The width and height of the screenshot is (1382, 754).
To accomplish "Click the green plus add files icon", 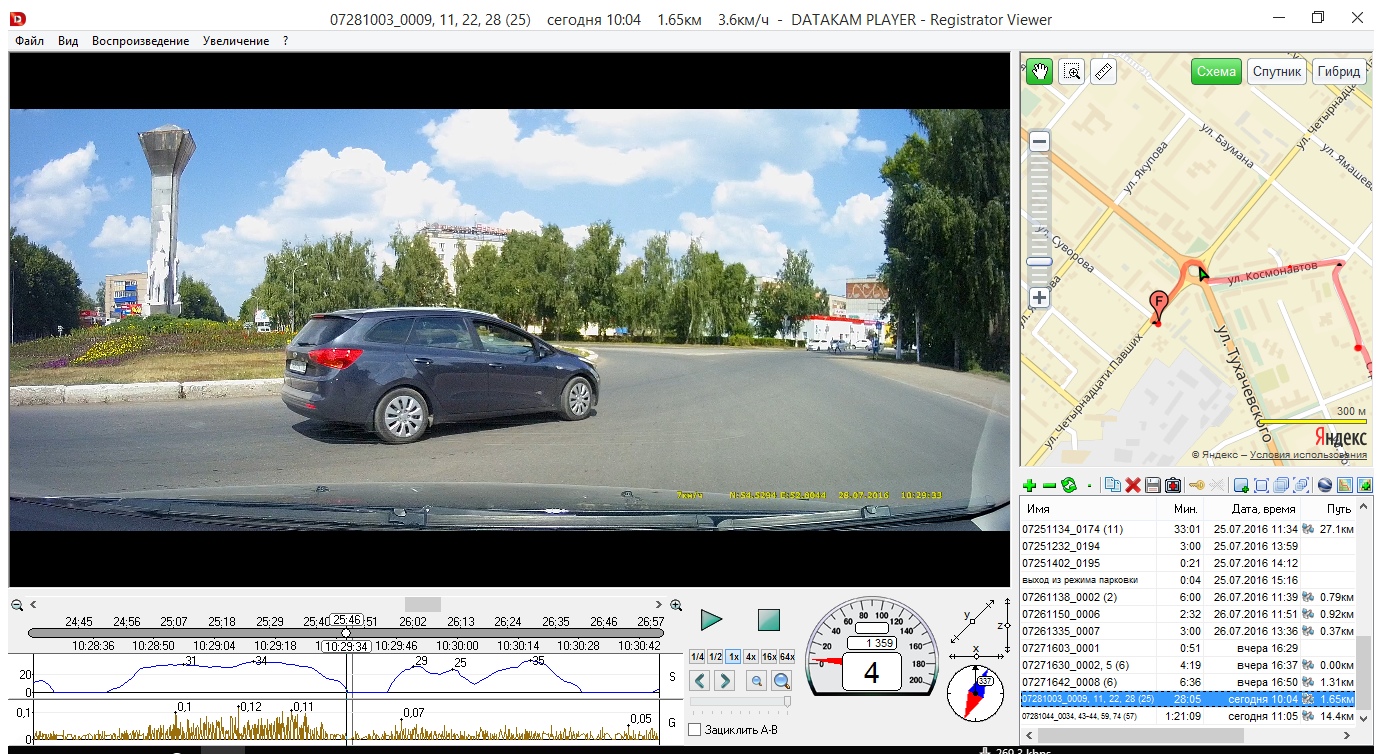I will pyautogui.click(x=1029, y=485).
